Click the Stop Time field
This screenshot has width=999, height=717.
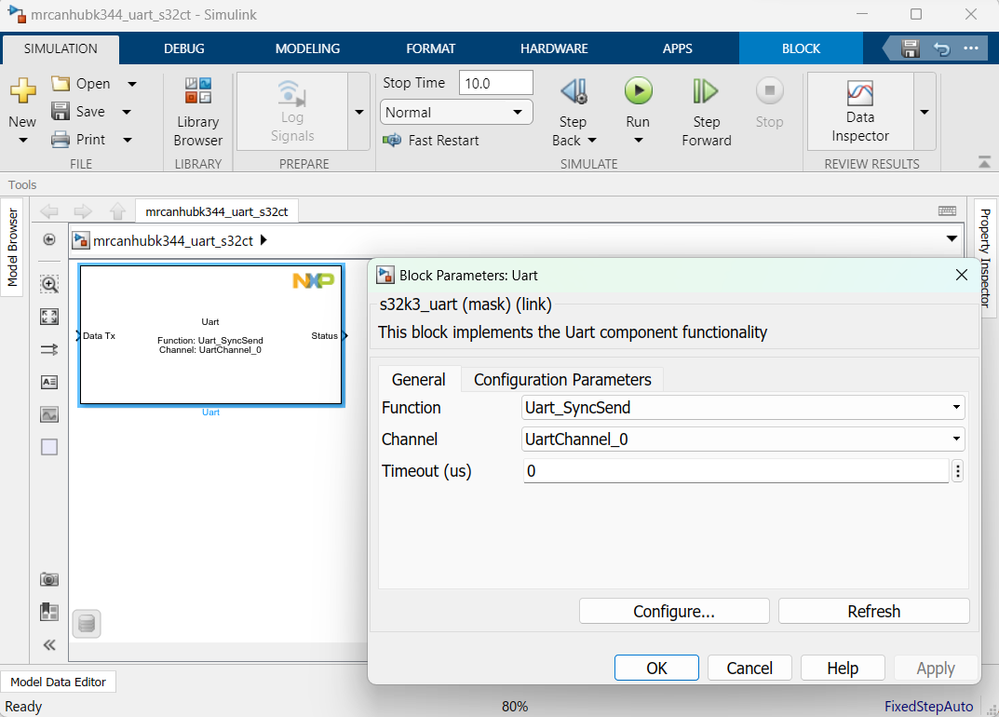tap(496, 83)
